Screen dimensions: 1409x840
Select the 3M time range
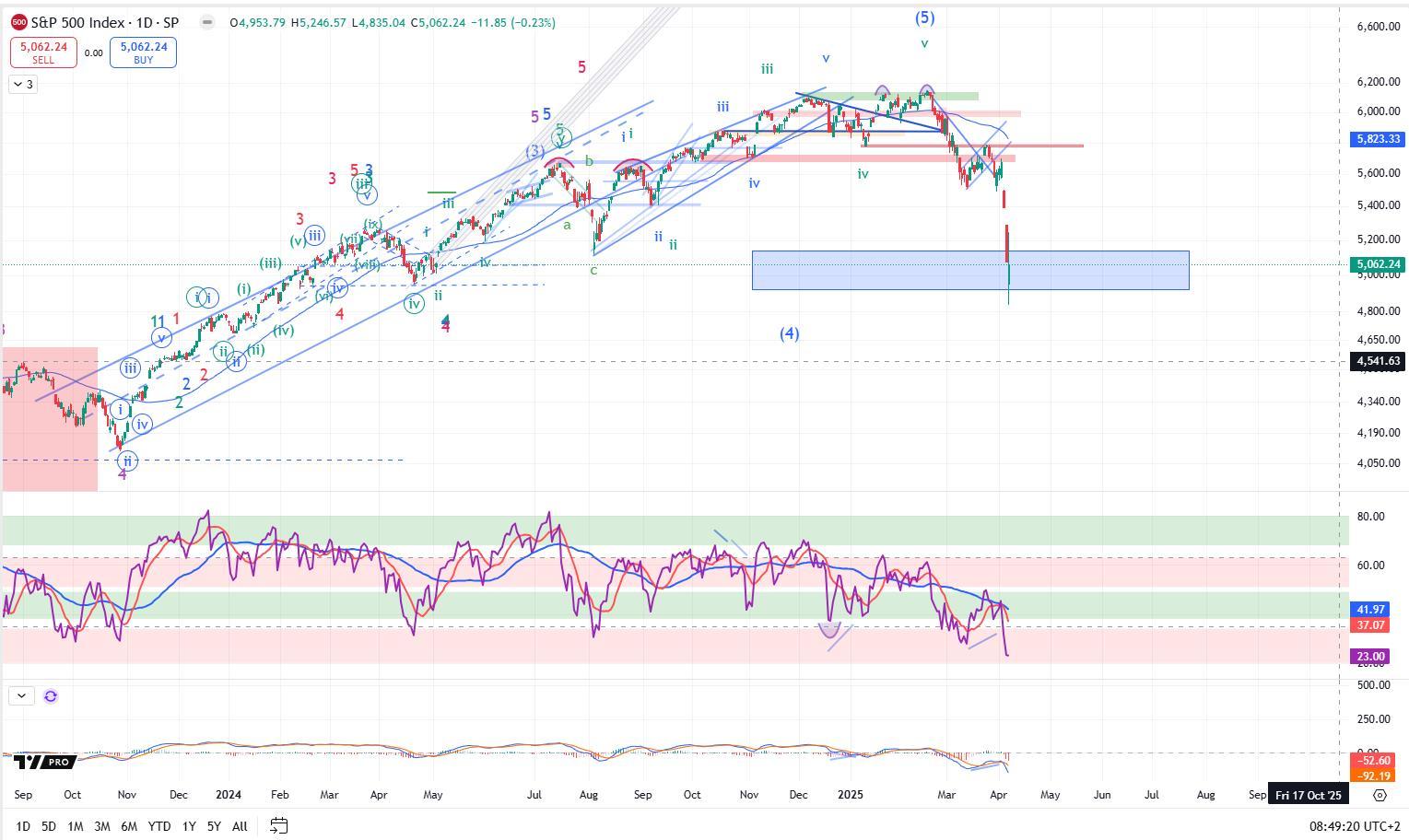click(x=102, y=826)
